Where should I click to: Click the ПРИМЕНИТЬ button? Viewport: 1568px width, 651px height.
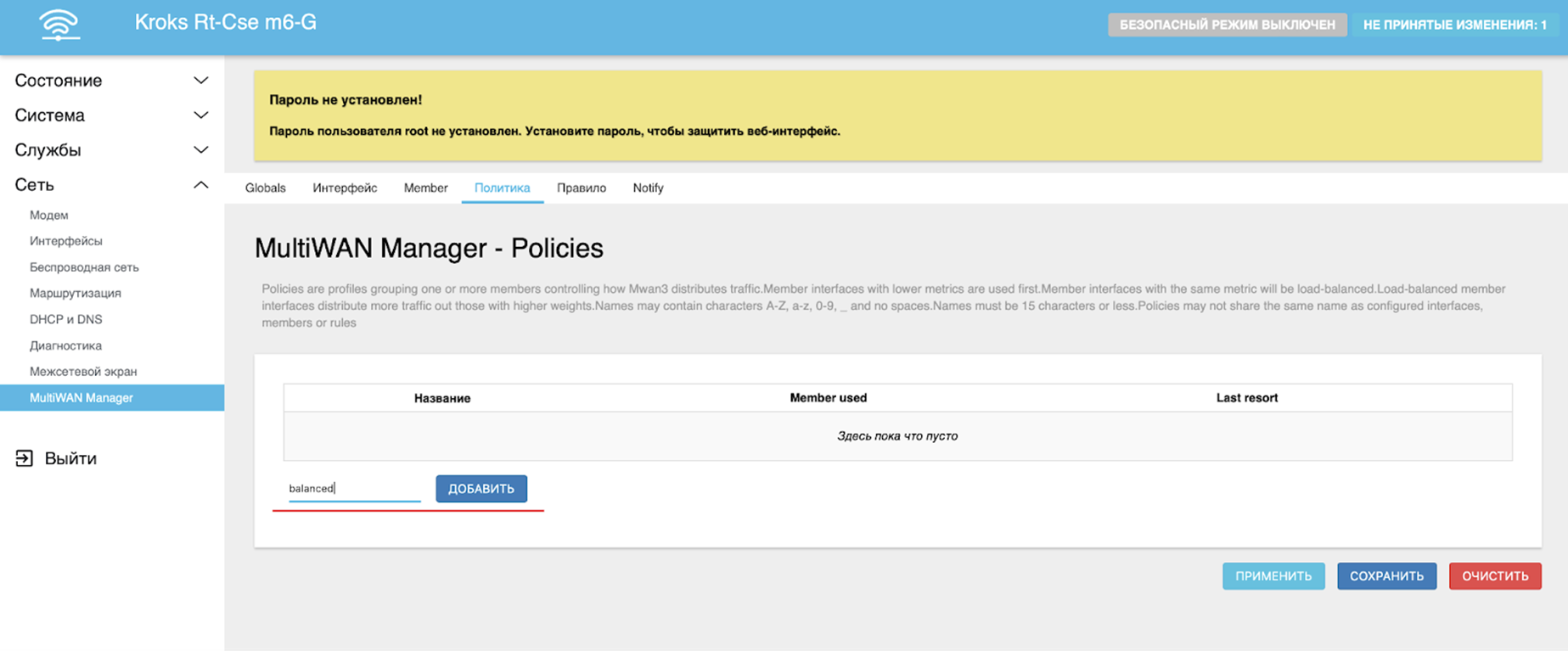click(1273, 576)
